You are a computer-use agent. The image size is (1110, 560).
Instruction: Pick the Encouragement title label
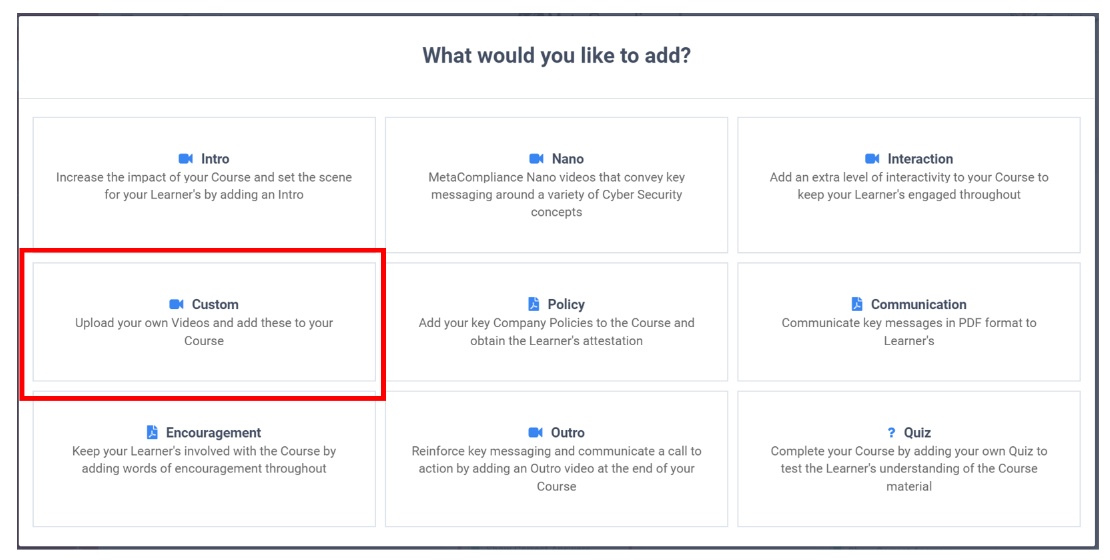tap(214, 433)
